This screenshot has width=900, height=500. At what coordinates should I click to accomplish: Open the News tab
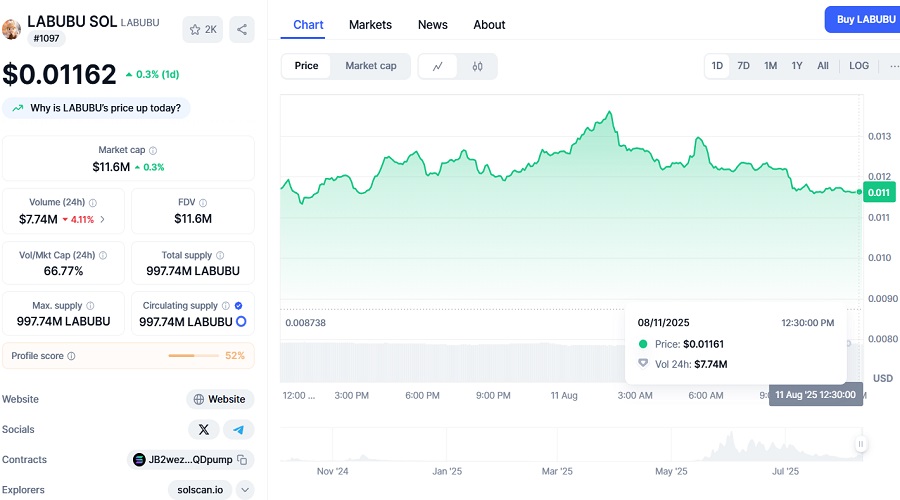click(x=432, y=24)
